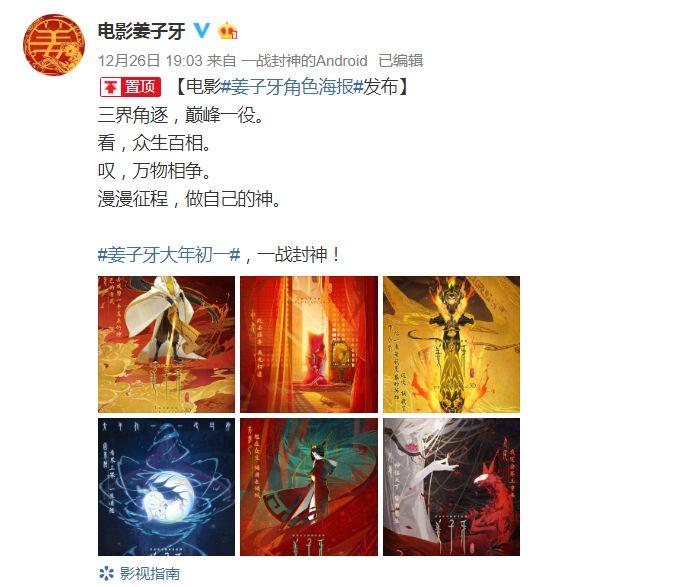Open the blue glowing orb poster
The width and height of the screenshot is (689, 587).
tap(166, 487)
